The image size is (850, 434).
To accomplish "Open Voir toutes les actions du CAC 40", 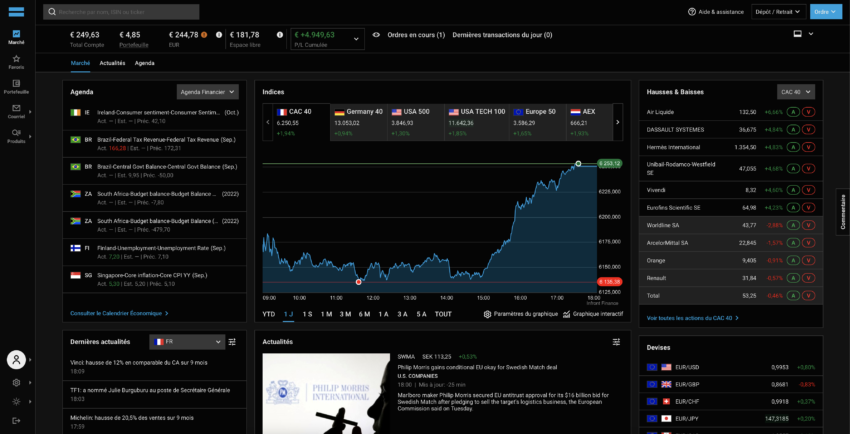I will (x=693, y=318).
